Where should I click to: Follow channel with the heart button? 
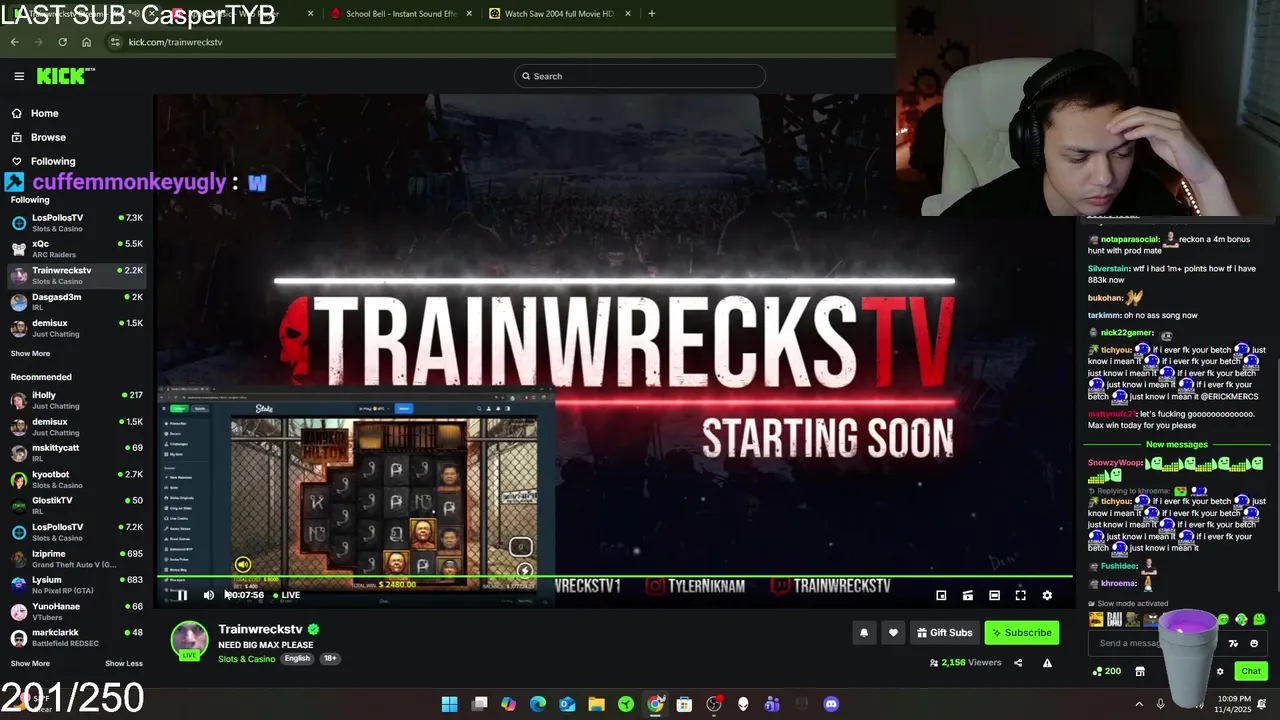[893, 632]
